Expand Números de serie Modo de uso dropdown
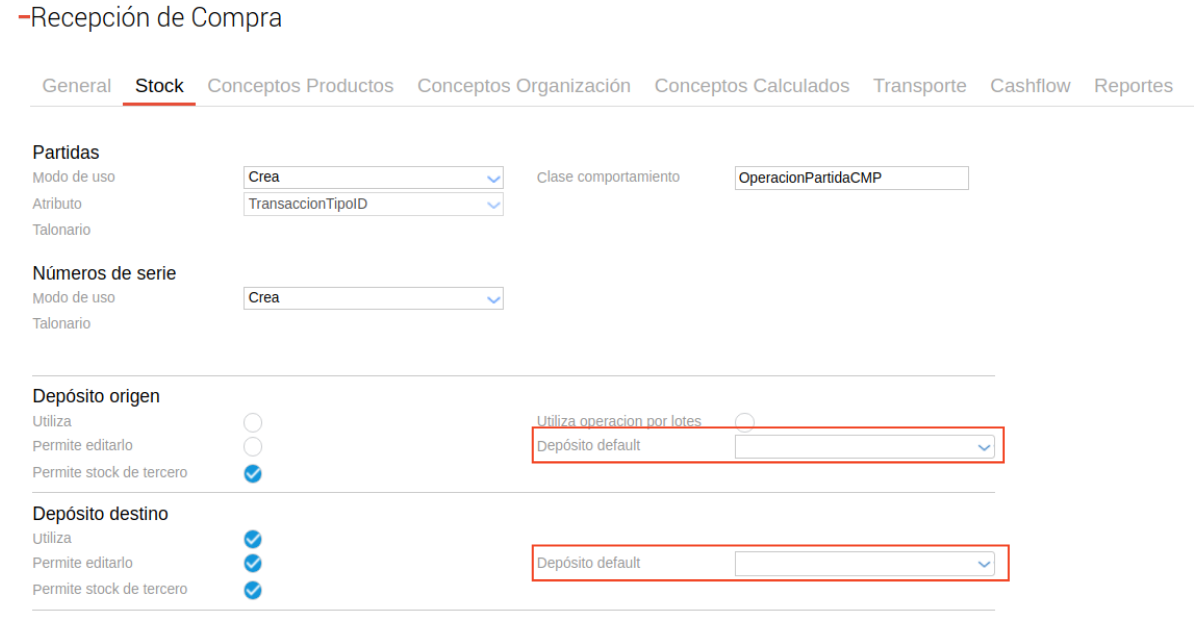Image resolution: width=1194 pixels, height=617 pixels. tap(373, 298)
